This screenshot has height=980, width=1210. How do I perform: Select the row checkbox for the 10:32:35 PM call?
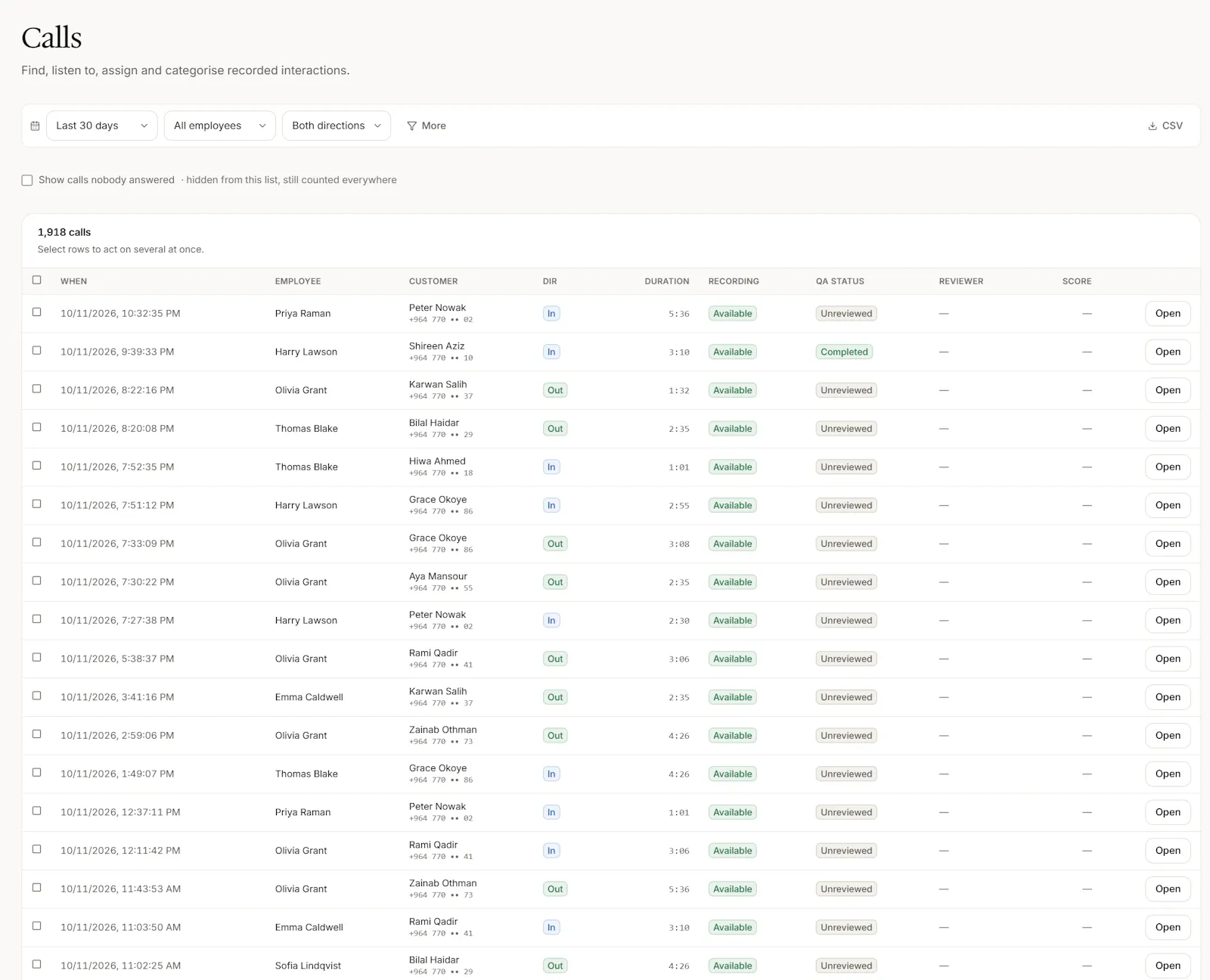point(36,312)
